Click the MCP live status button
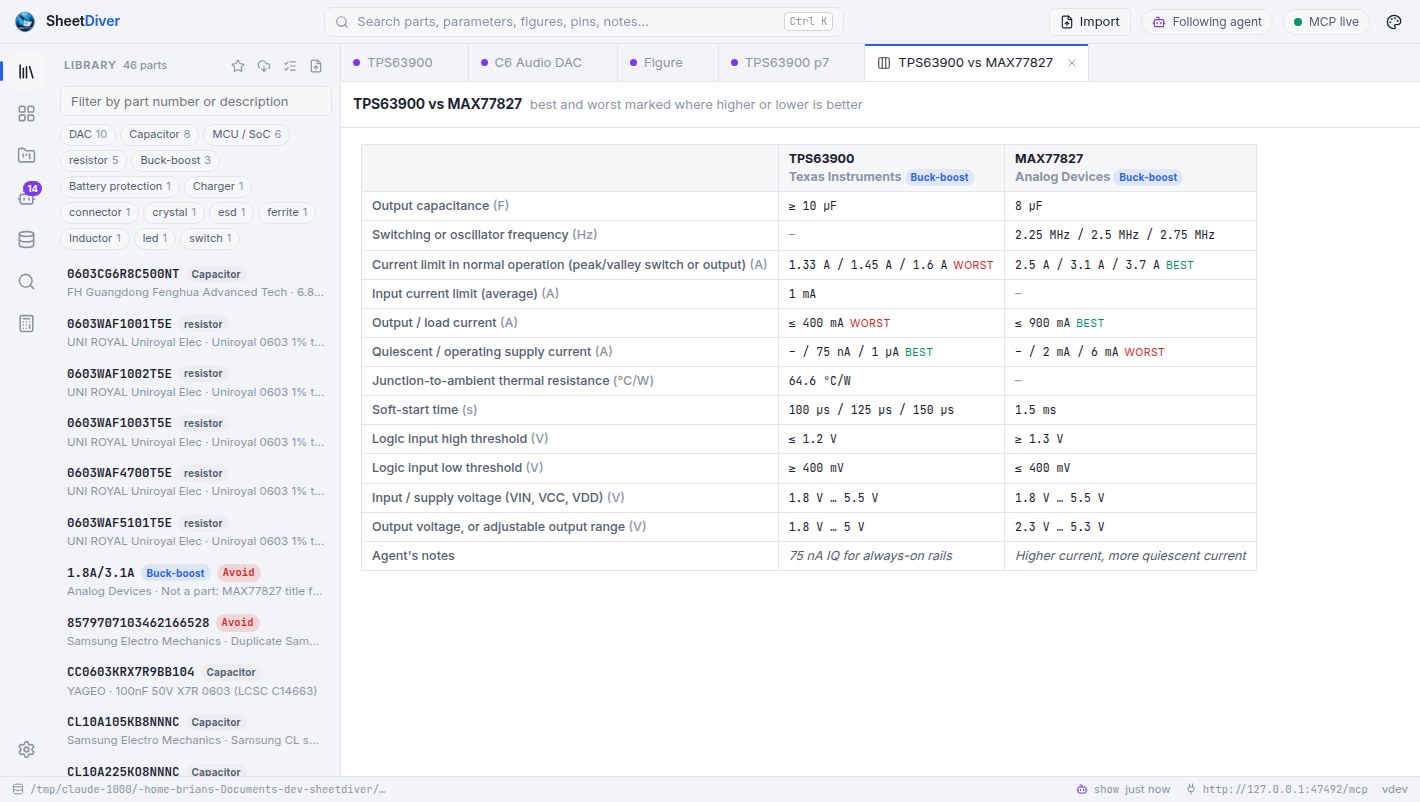The height and width of the screenshot is (802, 1420). tap(1326, 22)
